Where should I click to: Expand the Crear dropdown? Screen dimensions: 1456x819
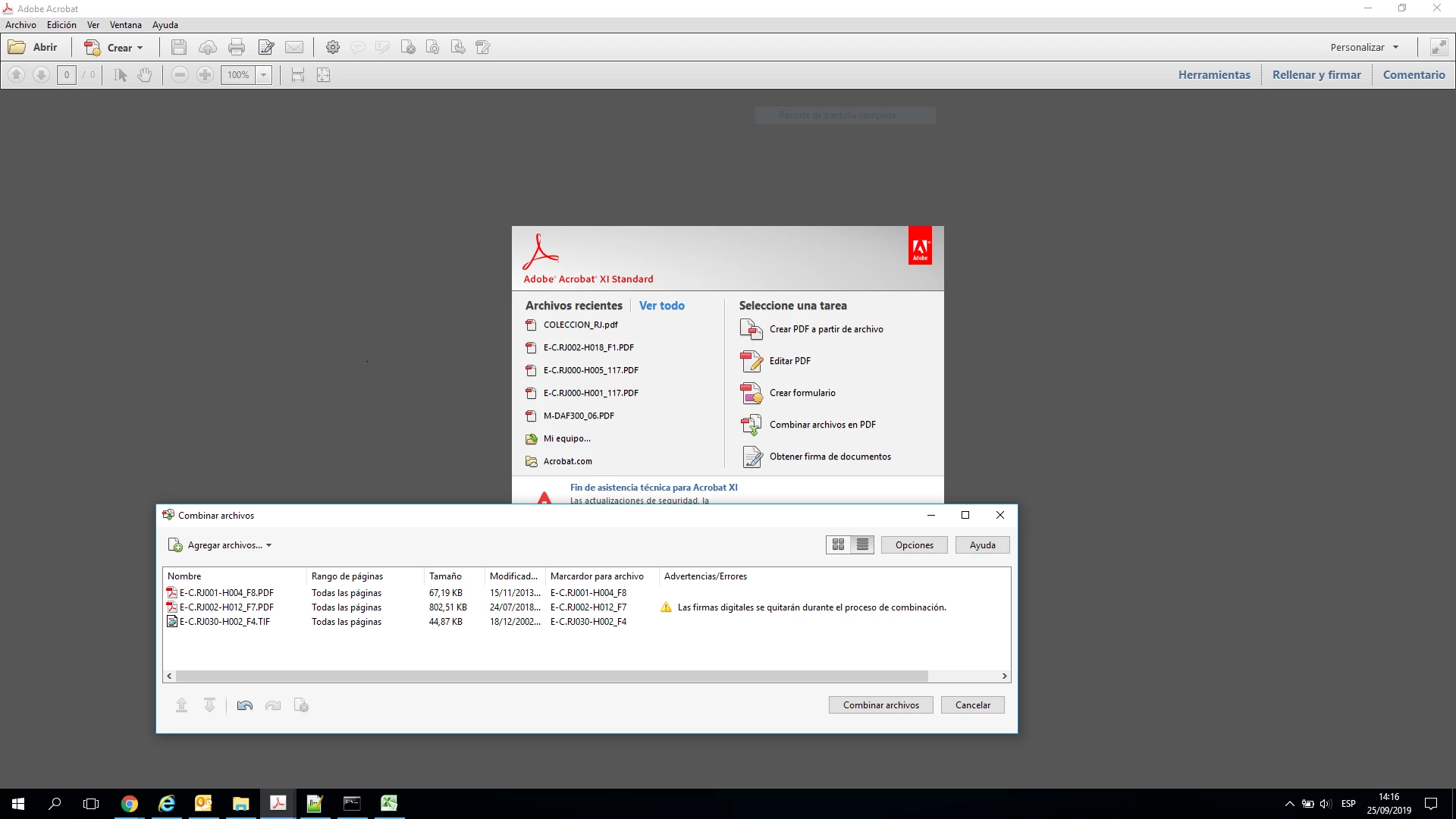pyautogui.click(x=140, y=48)
